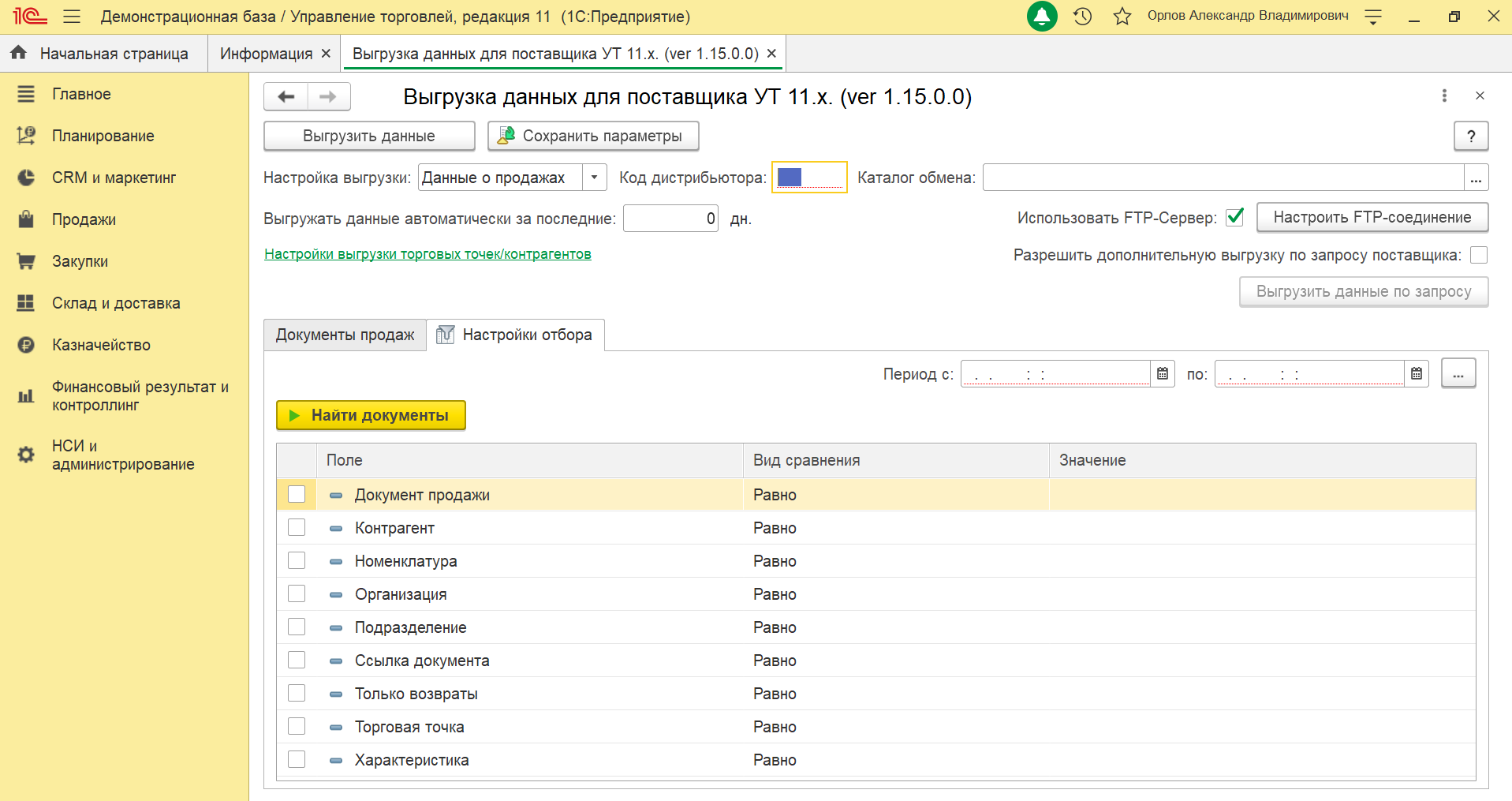Go to the home page icon
Viewport: 1512px width, 801px height.
pyautogui.click(x=19, y=53)
